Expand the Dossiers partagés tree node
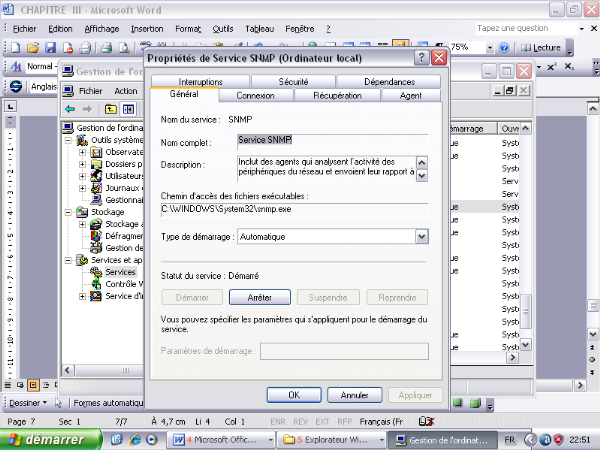 point(82,164)
